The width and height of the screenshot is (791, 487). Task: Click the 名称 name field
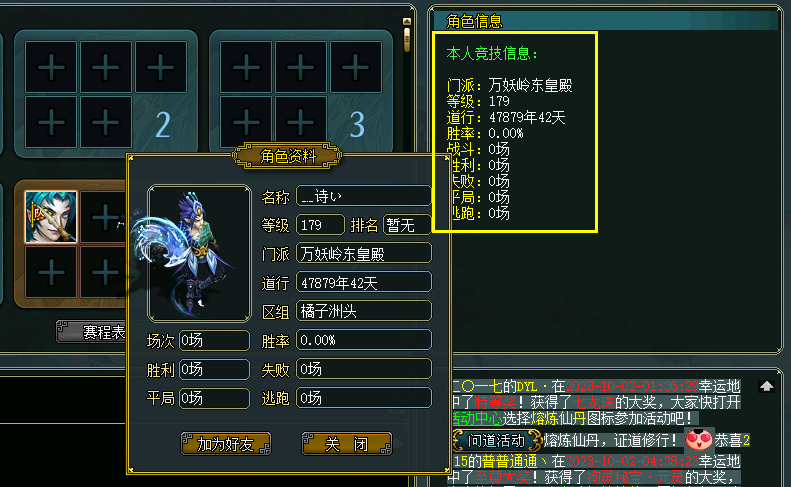click(x=364, y=196)
